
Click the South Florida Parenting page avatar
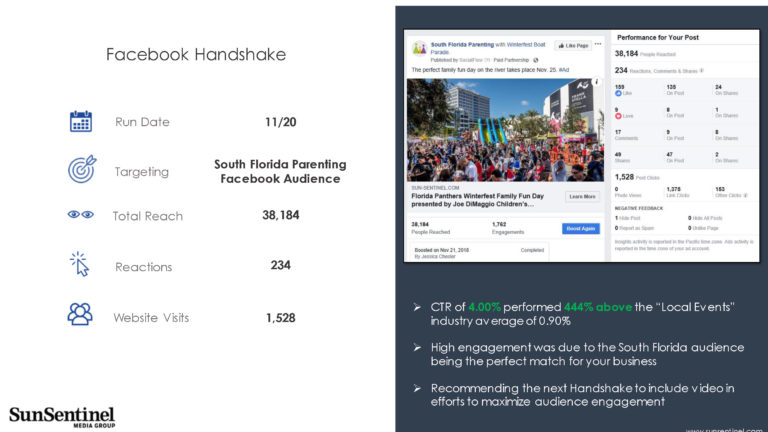[419, 48]
